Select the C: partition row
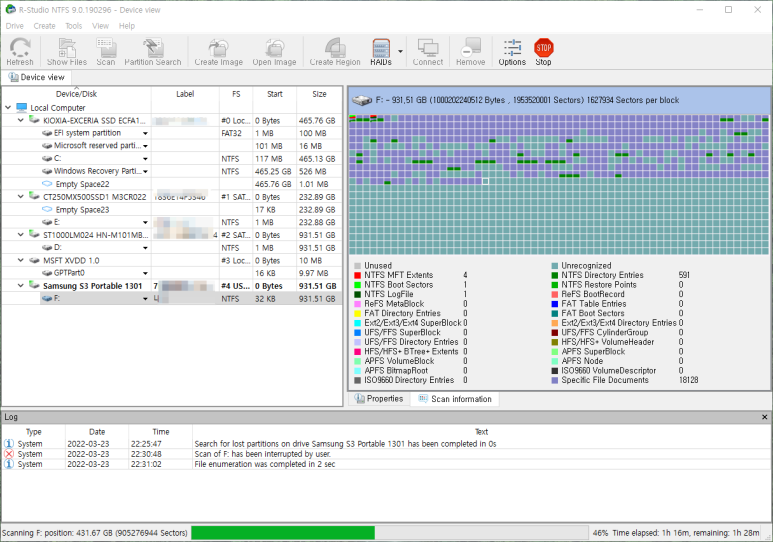The image size is (773, 542). [x=172, y=158]
